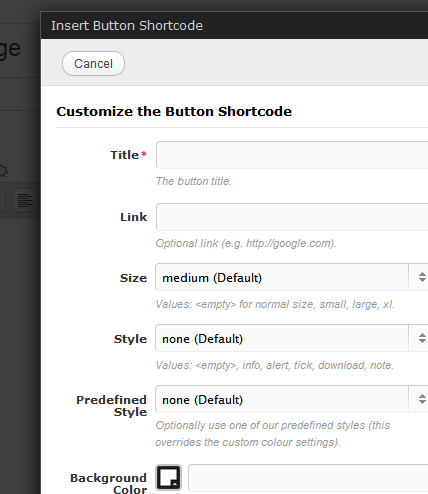Click the Link field label

coord(133,217)
